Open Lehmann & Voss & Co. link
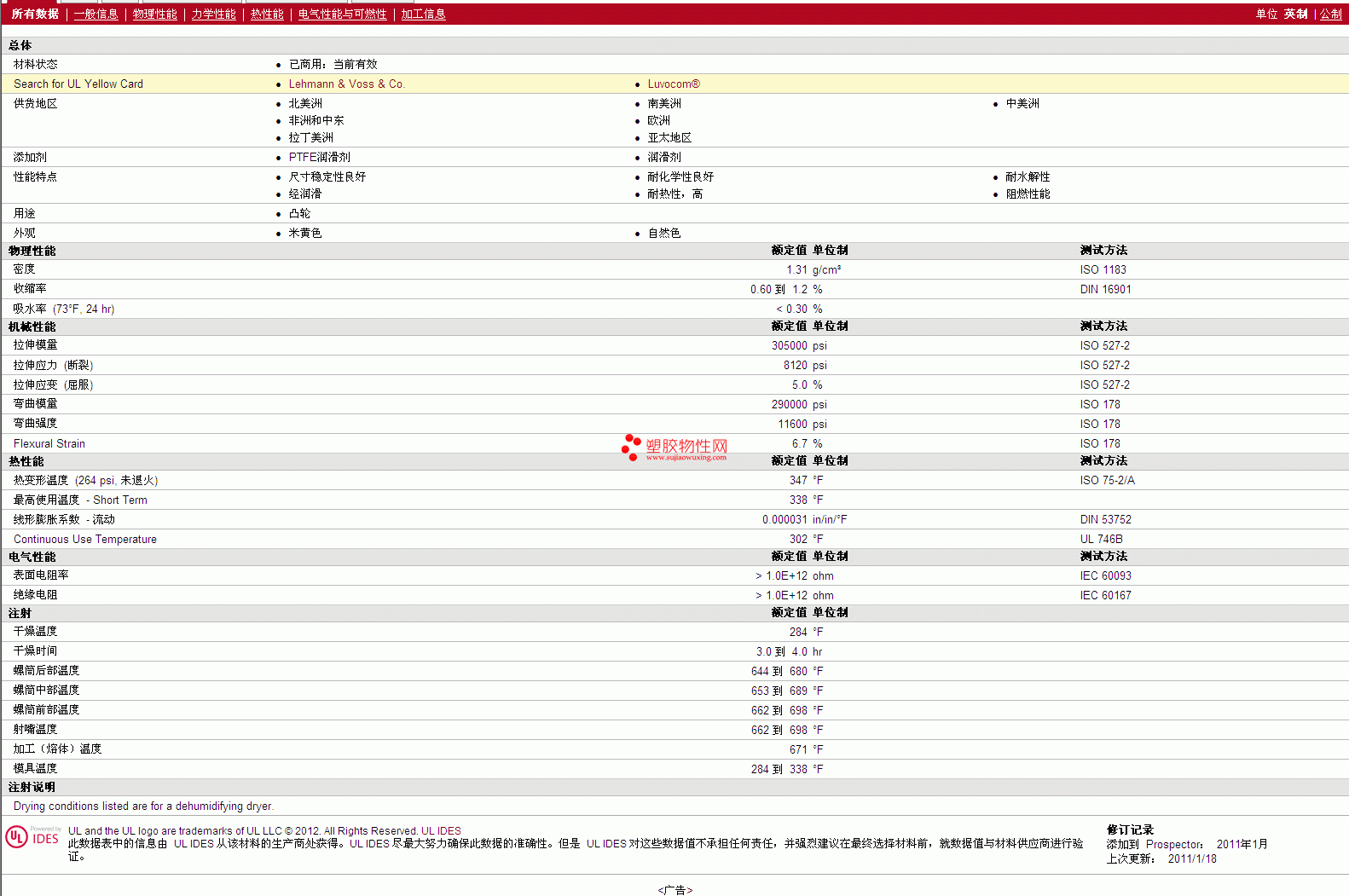This screenshot has width=1349, height=896. (x=346, y=84)
